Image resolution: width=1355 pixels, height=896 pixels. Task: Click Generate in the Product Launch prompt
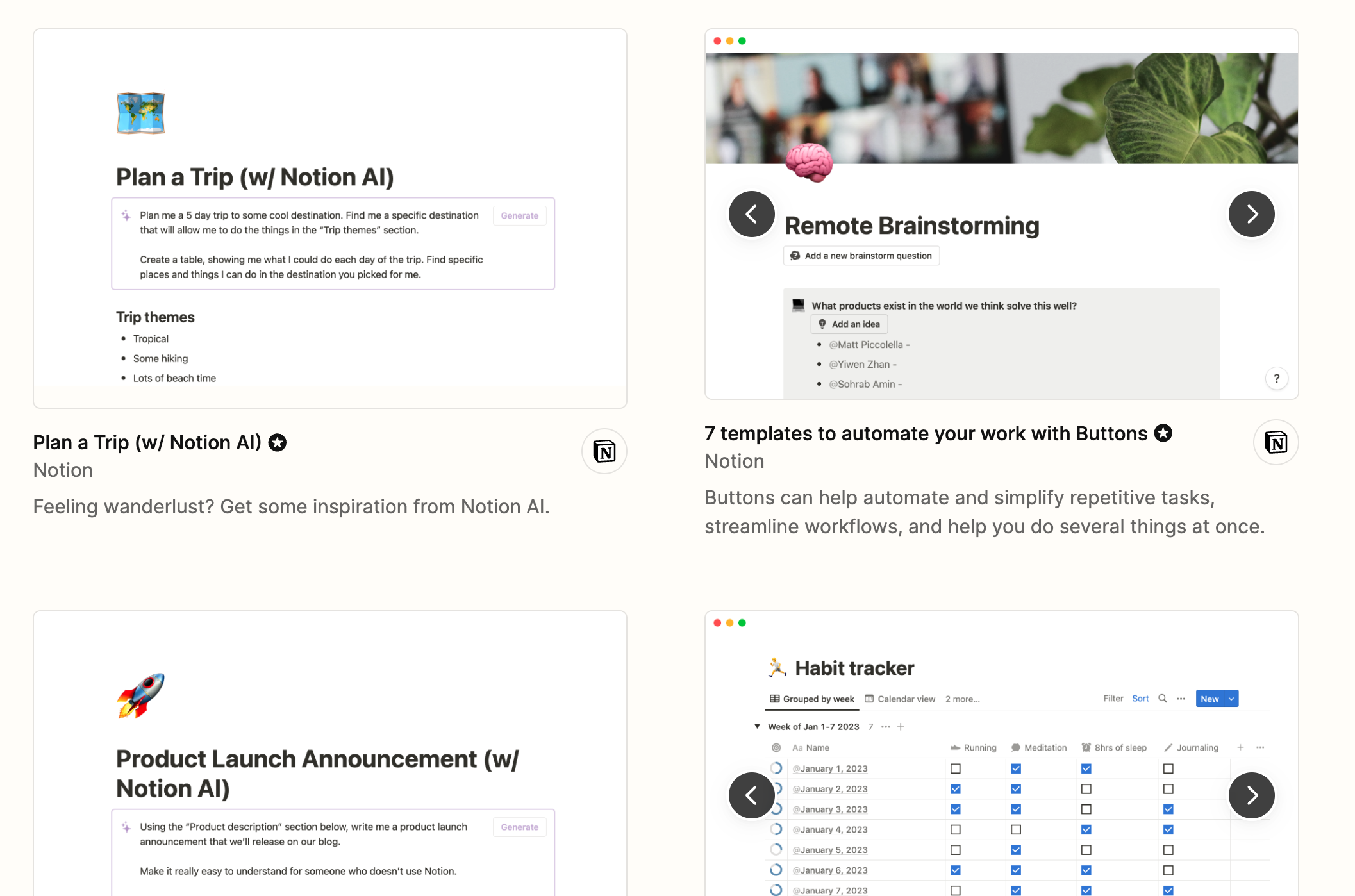520,827
